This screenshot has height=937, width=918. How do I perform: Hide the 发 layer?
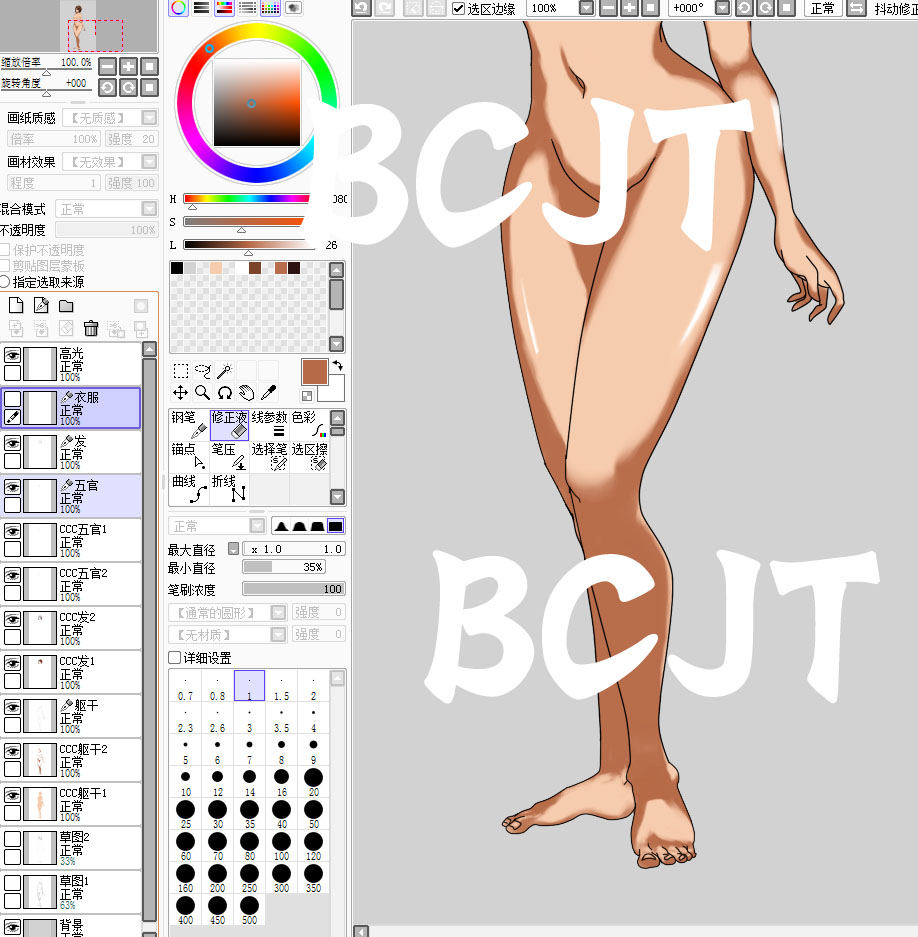click(13, 443)
